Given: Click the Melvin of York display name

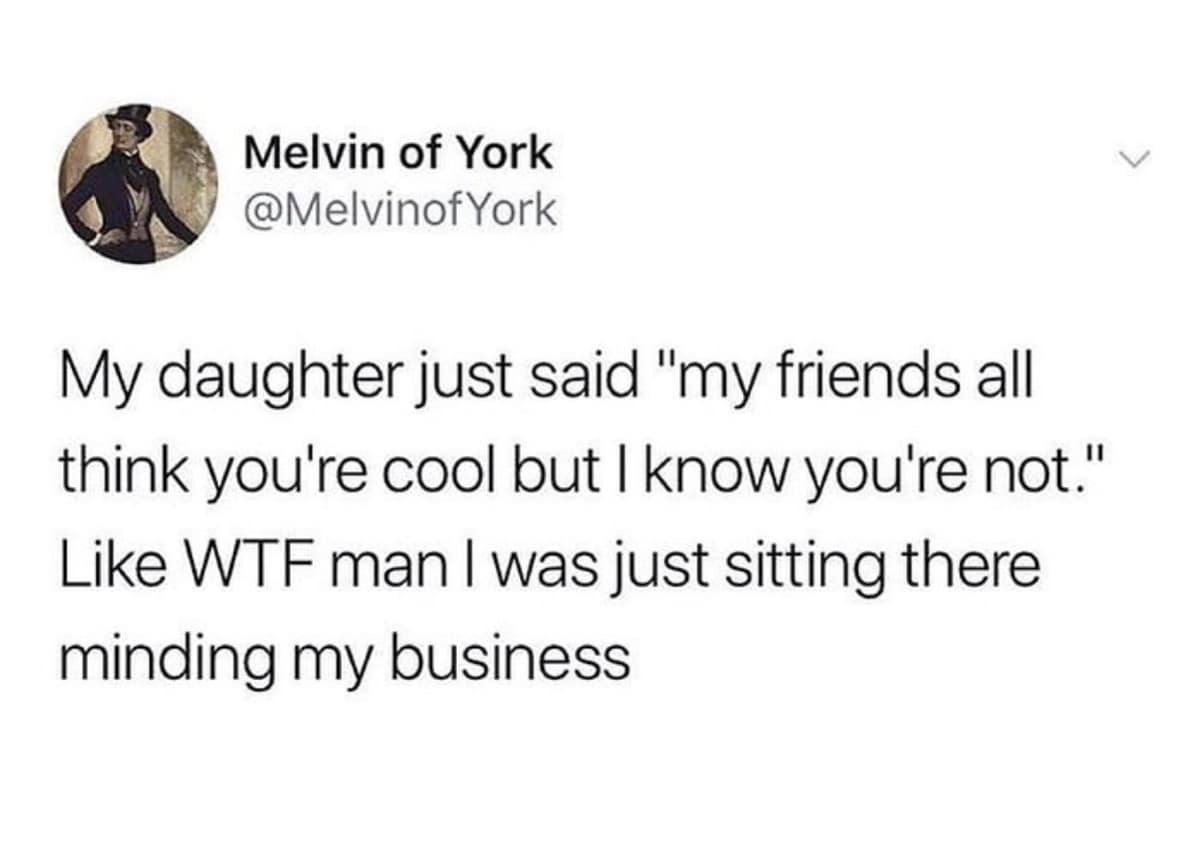Looking at the screenshot, I should pos(398,153).
